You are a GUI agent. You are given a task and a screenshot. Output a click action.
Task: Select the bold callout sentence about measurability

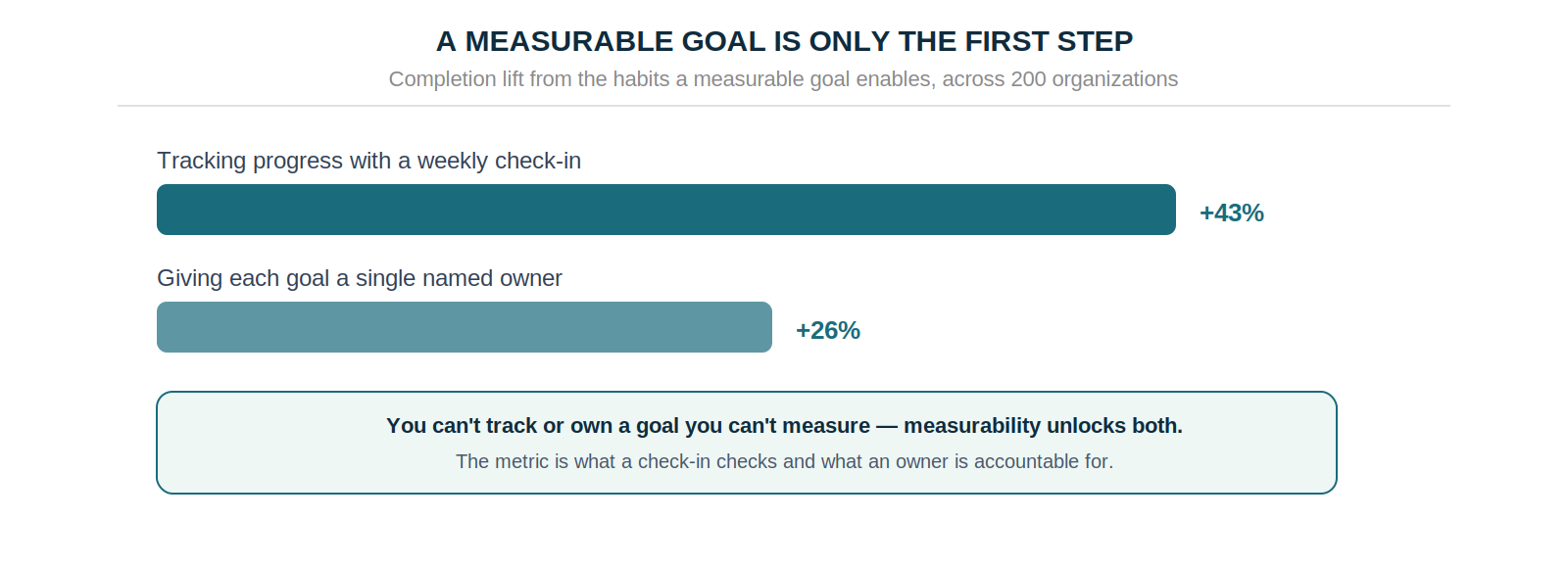click(784, 426)
